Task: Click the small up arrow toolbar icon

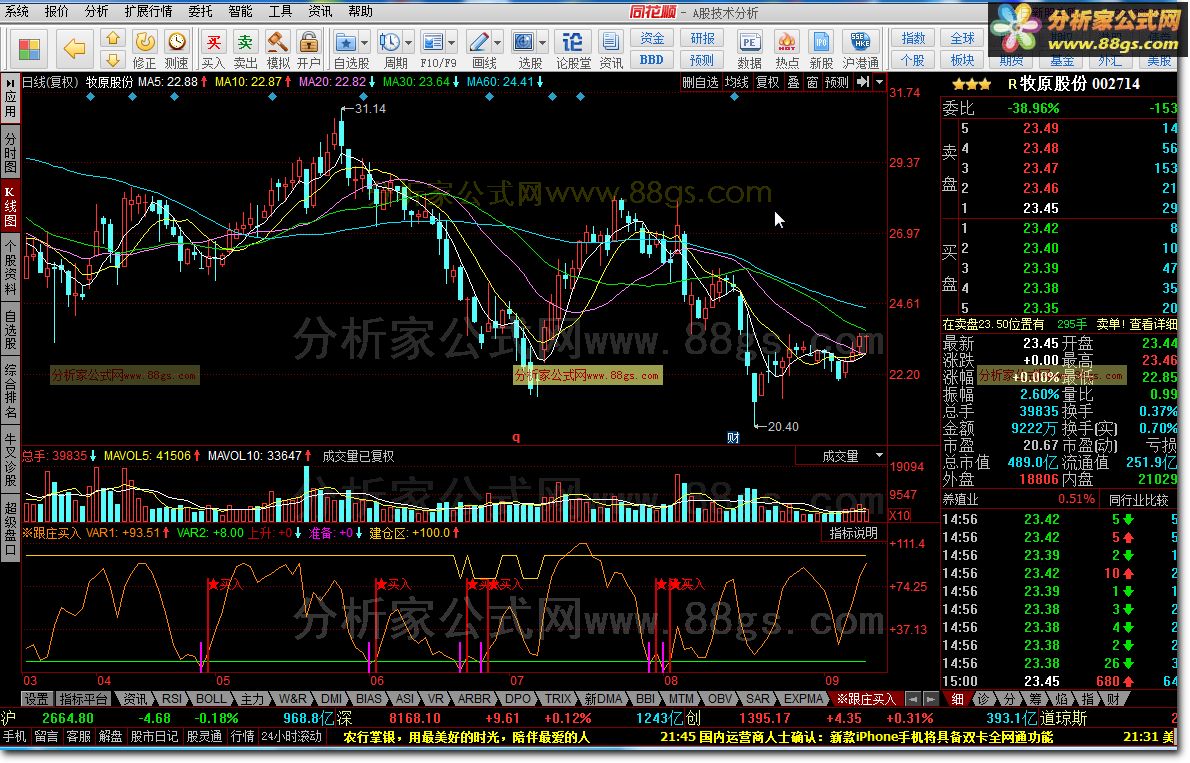Action: (x=112, y=38)
